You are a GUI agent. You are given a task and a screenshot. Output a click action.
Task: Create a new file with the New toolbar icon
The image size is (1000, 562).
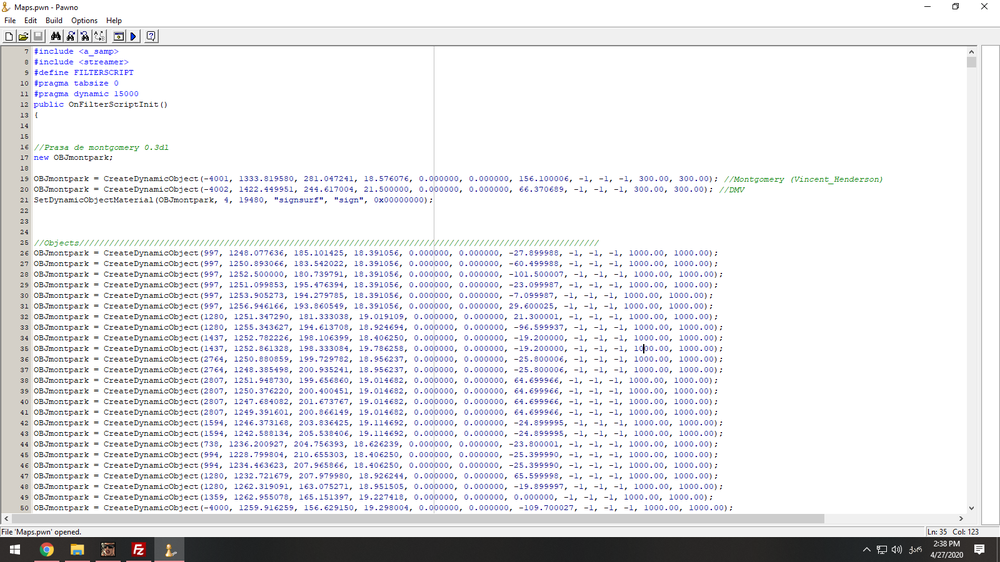(9, 36)
